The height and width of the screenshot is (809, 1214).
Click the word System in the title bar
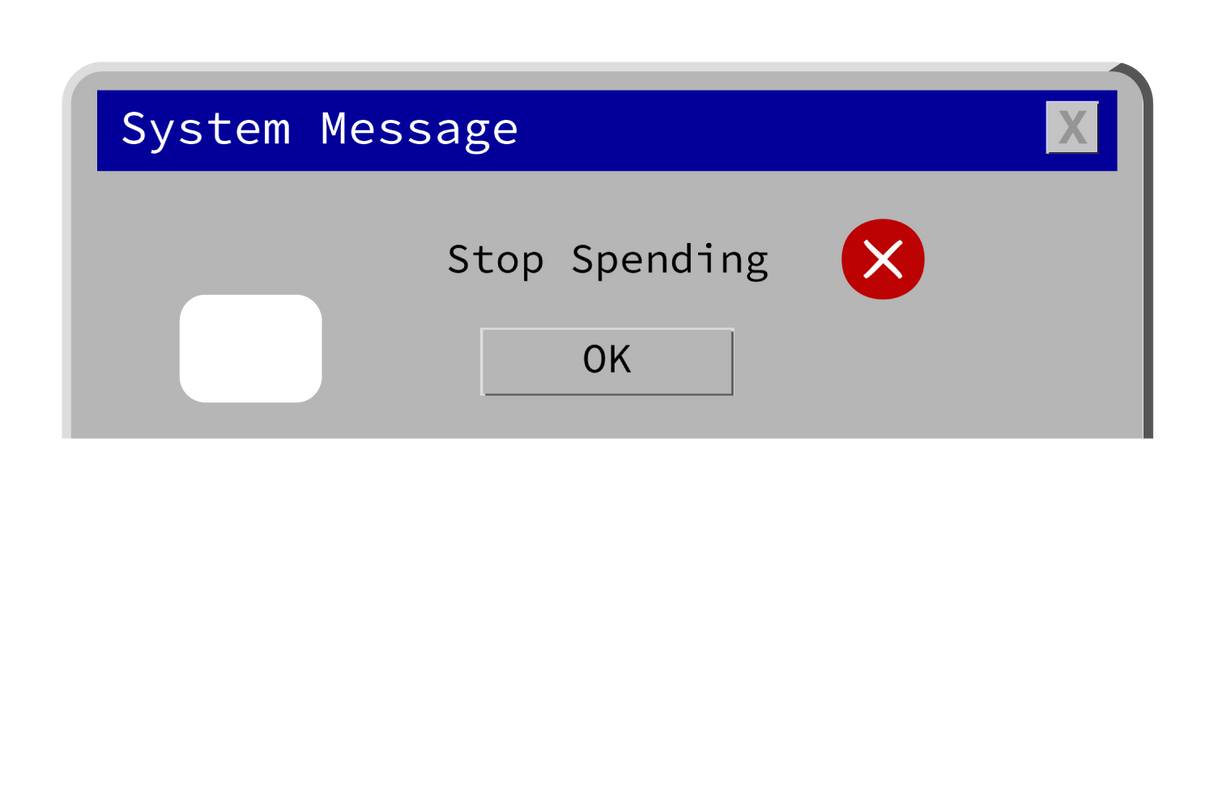coord(206,130)
